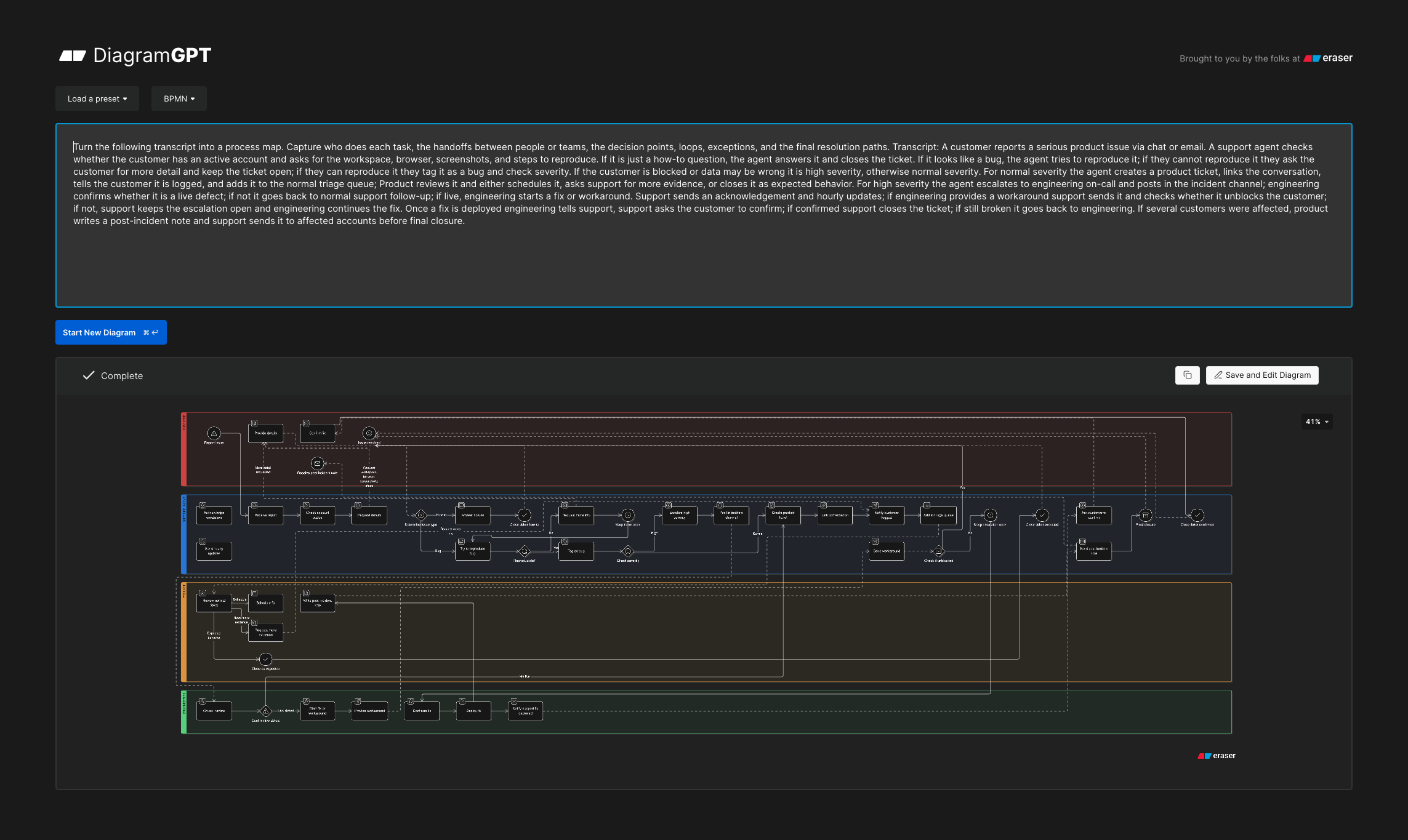Click the Start New Diagram button

tap(111, 332)
